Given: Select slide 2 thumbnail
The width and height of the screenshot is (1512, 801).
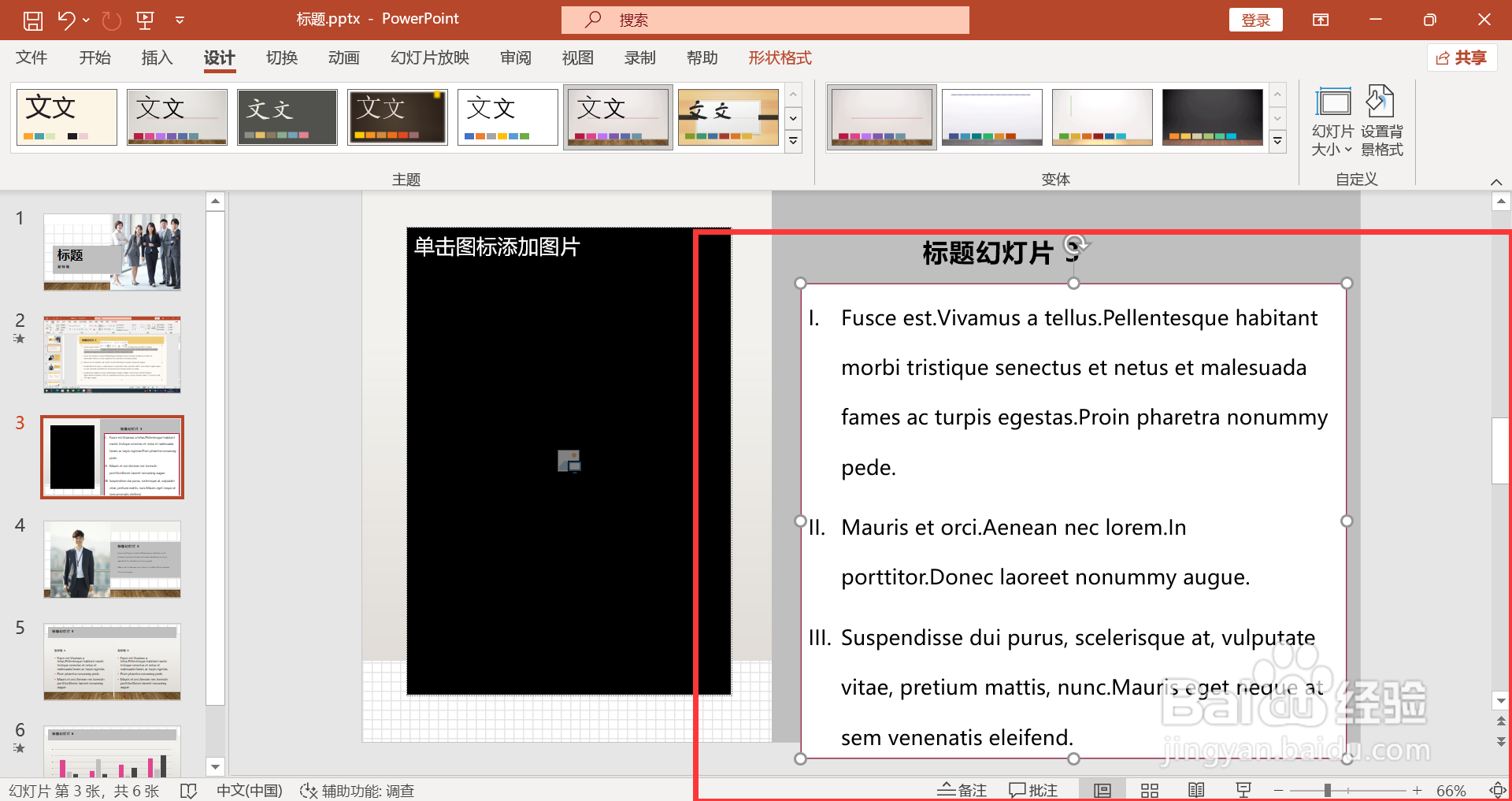Looking at the screenshot, I should tap(112, 354).
